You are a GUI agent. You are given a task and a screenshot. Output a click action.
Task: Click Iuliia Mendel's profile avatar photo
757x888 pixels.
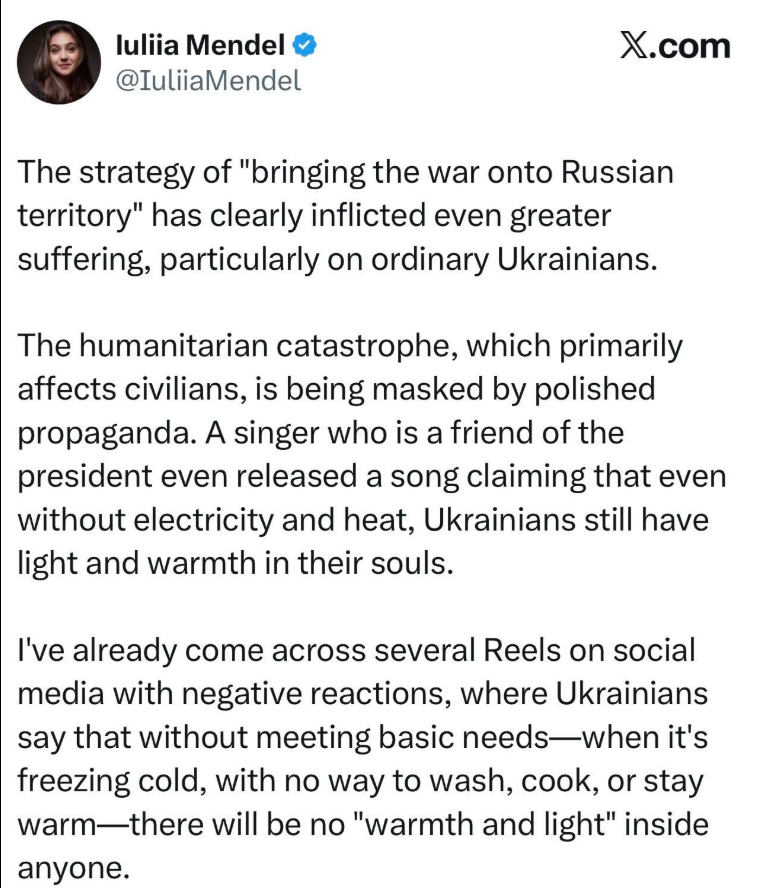point(61,61)
